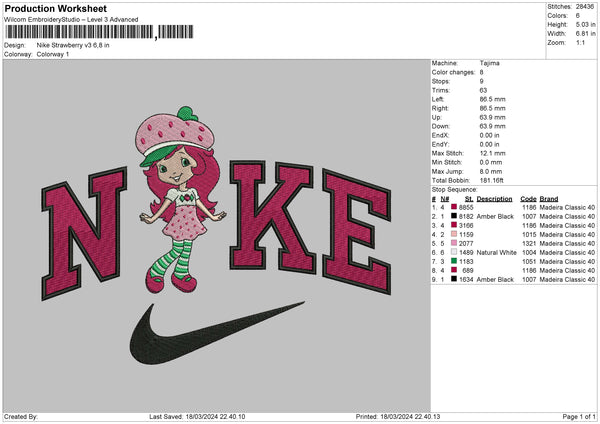Click code 1015 in the stop sequence
The image size is (600, 424).
529,234
